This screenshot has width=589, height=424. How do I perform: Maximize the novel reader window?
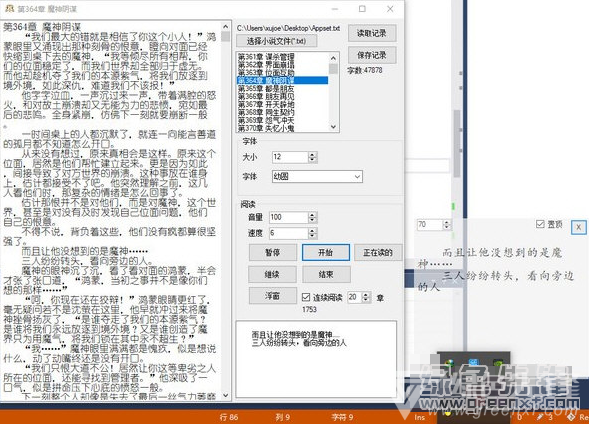(362, 9)
